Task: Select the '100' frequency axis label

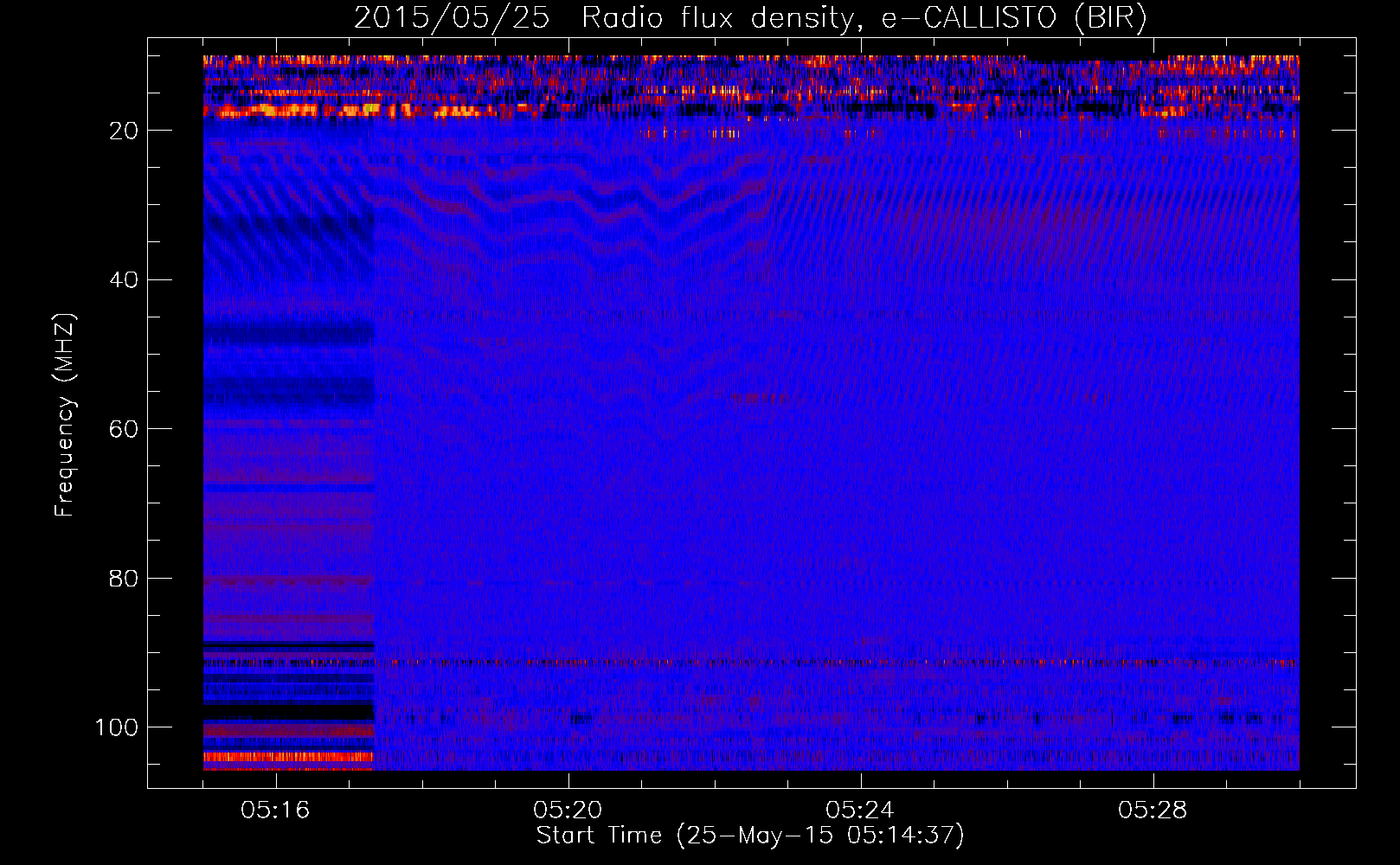Action: (117, 727)
